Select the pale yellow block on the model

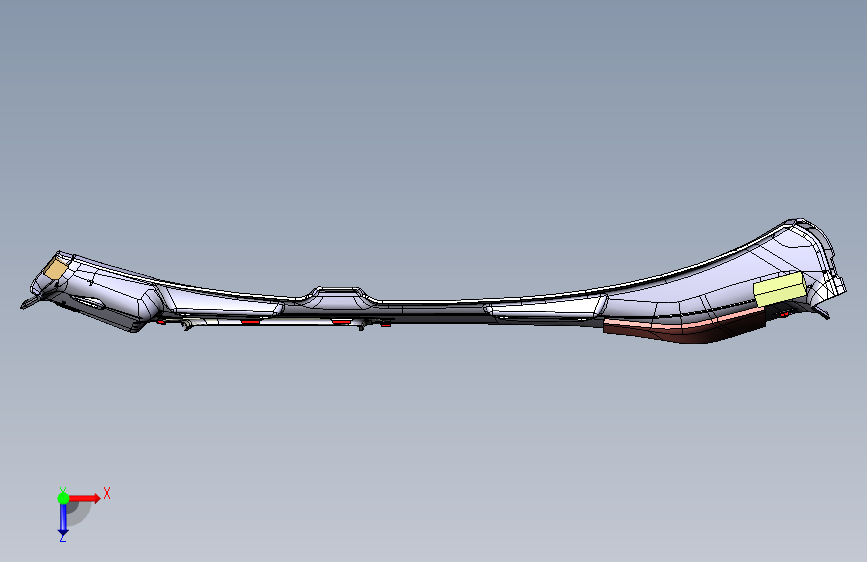coord(779,290)
